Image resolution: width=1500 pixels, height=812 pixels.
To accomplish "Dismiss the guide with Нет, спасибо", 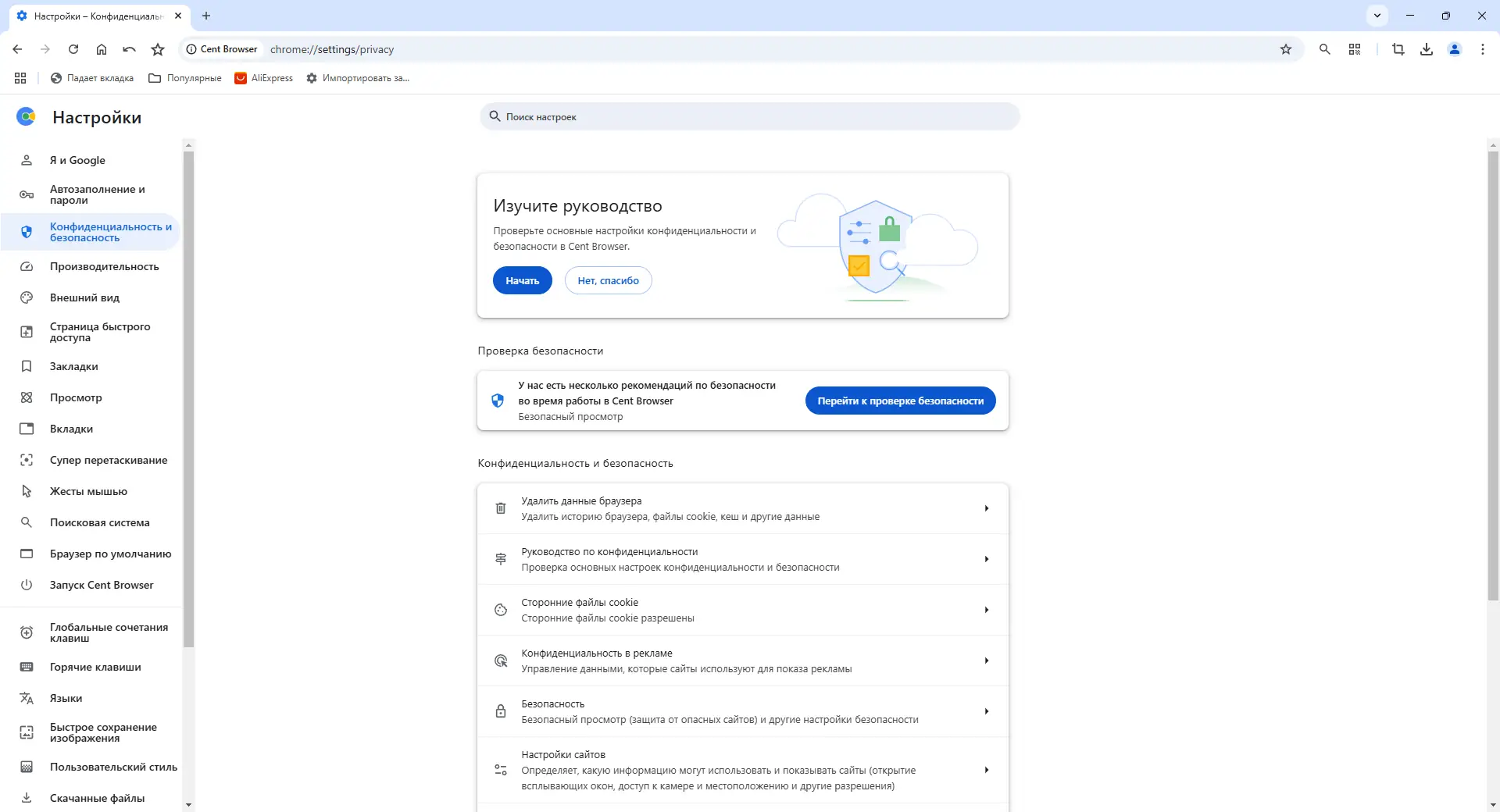I will tap(608, 280).
